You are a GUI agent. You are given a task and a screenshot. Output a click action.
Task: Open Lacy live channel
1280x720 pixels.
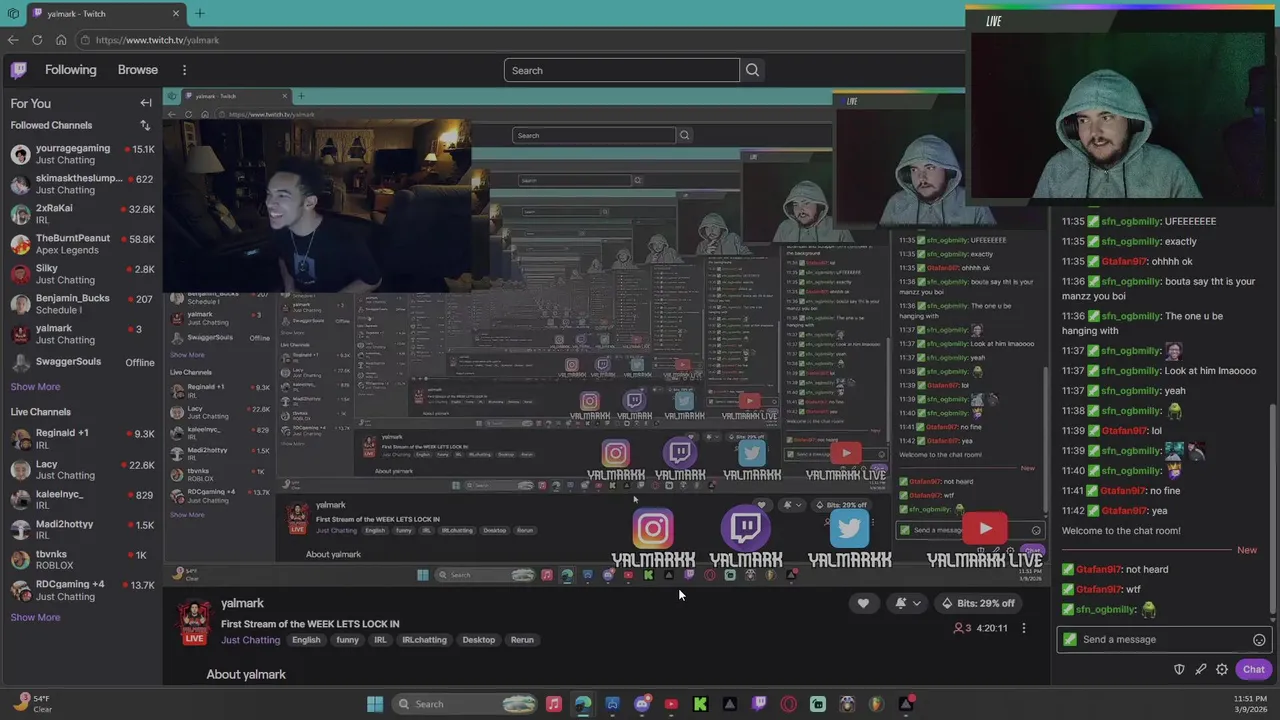tap(82, 469)
